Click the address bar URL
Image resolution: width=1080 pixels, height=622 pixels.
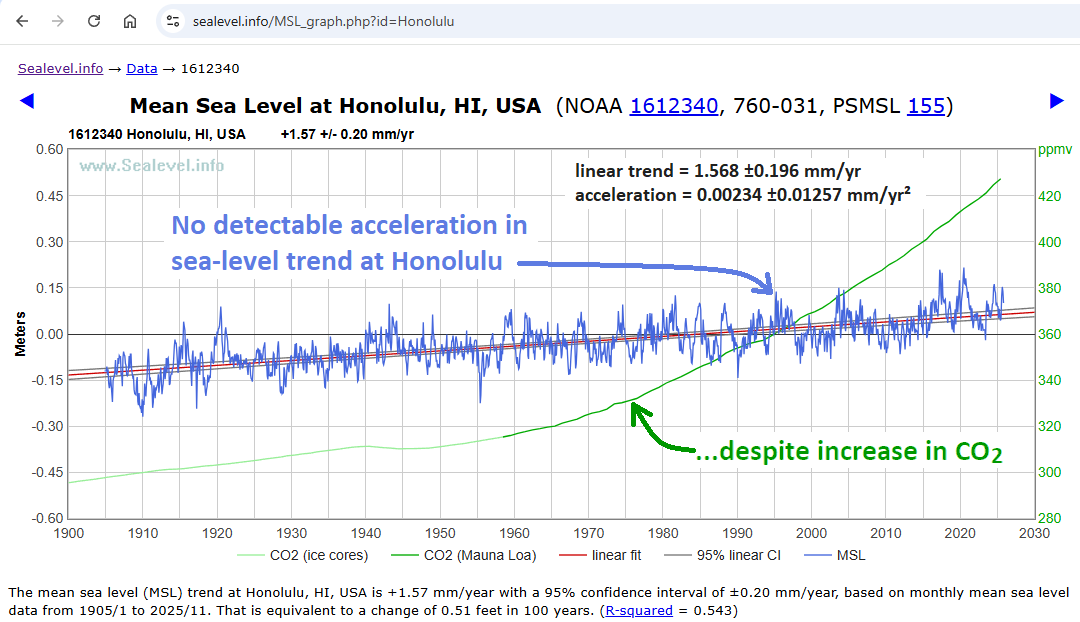(x=323, y=21)
